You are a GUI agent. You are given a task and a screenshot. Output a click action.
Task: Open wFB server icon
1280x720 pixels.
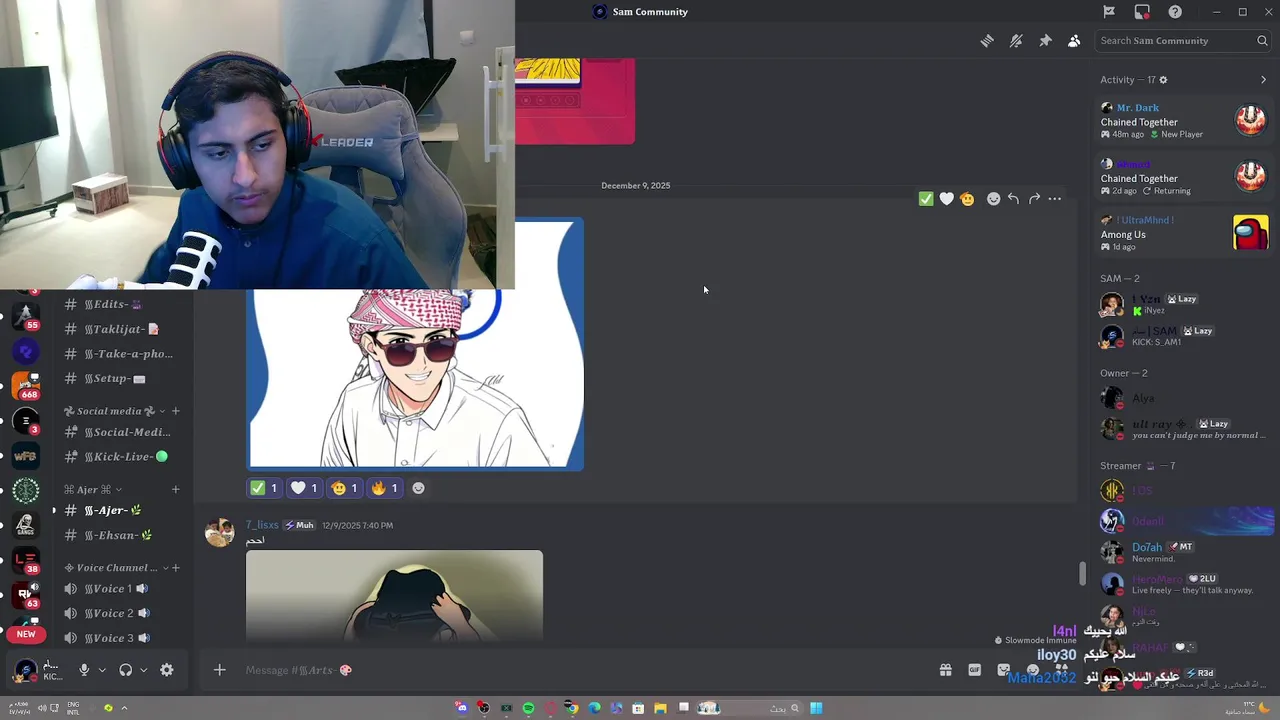click(26, 456)
